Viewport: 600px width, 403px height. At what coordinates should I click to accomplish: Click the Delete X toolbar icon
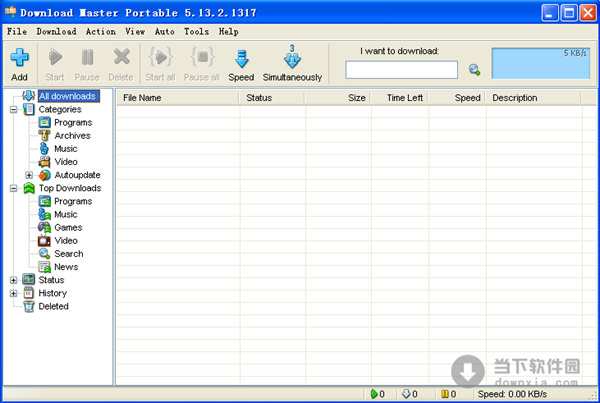(121, 57)
